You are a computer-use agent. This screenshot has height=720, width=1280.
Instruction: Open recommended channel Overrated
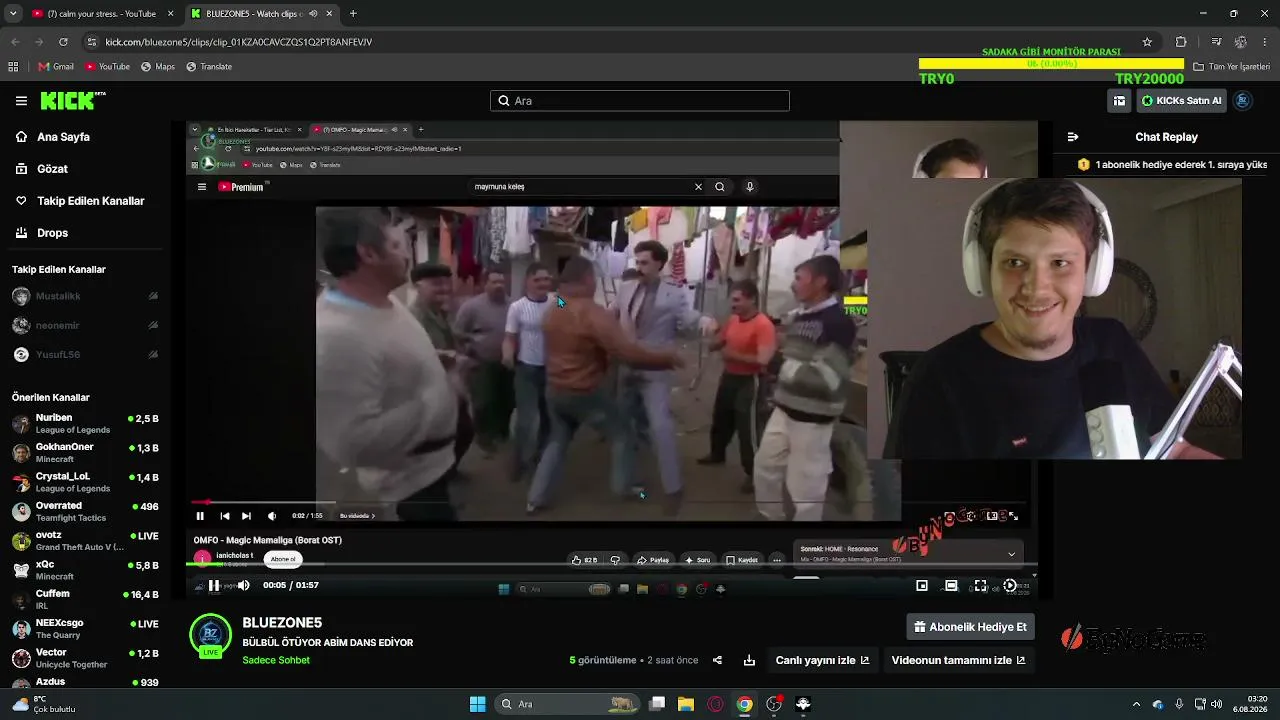85,512
